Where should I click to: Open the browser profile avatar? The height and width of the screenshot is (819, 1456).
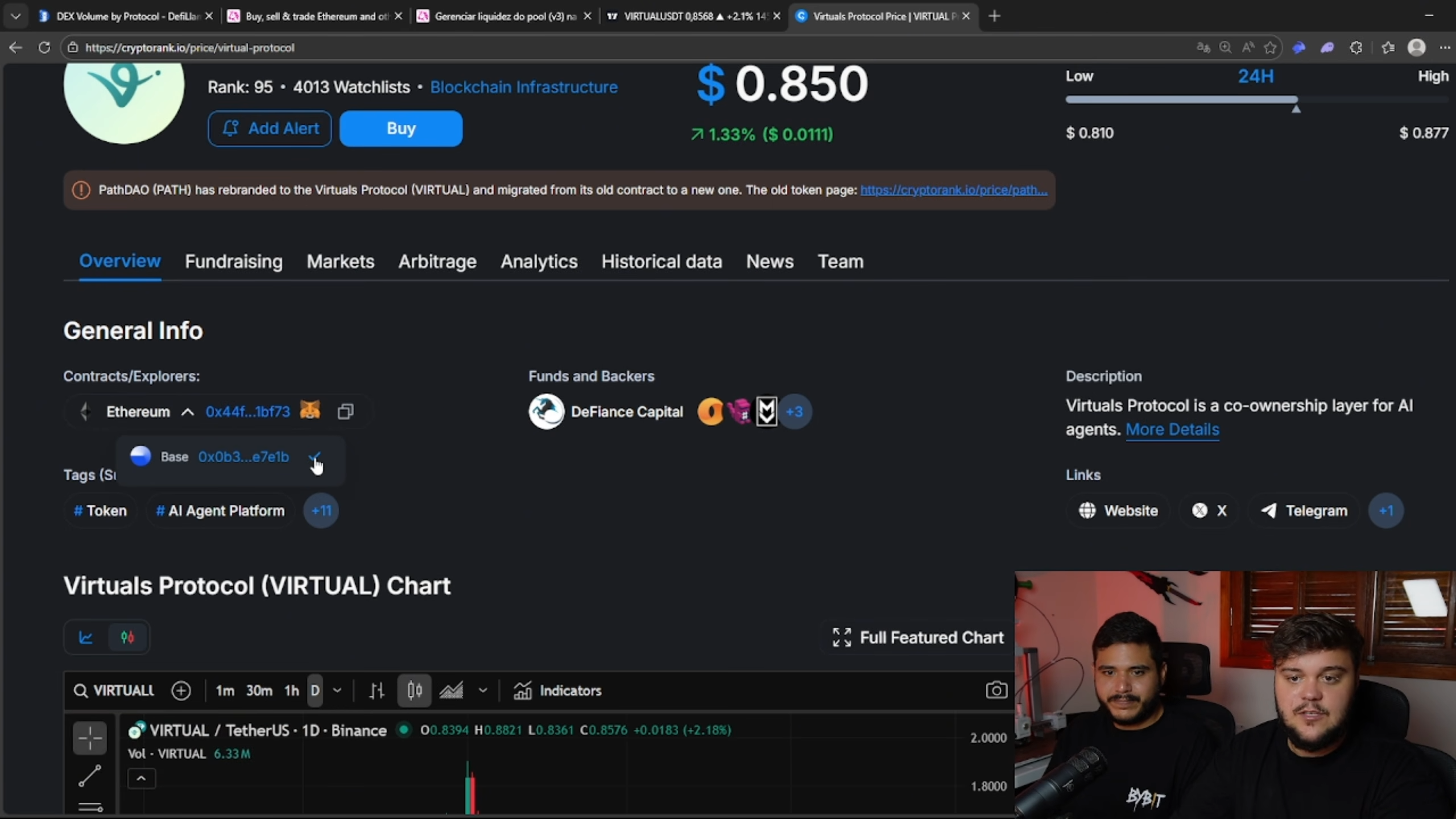point(1416,47)
